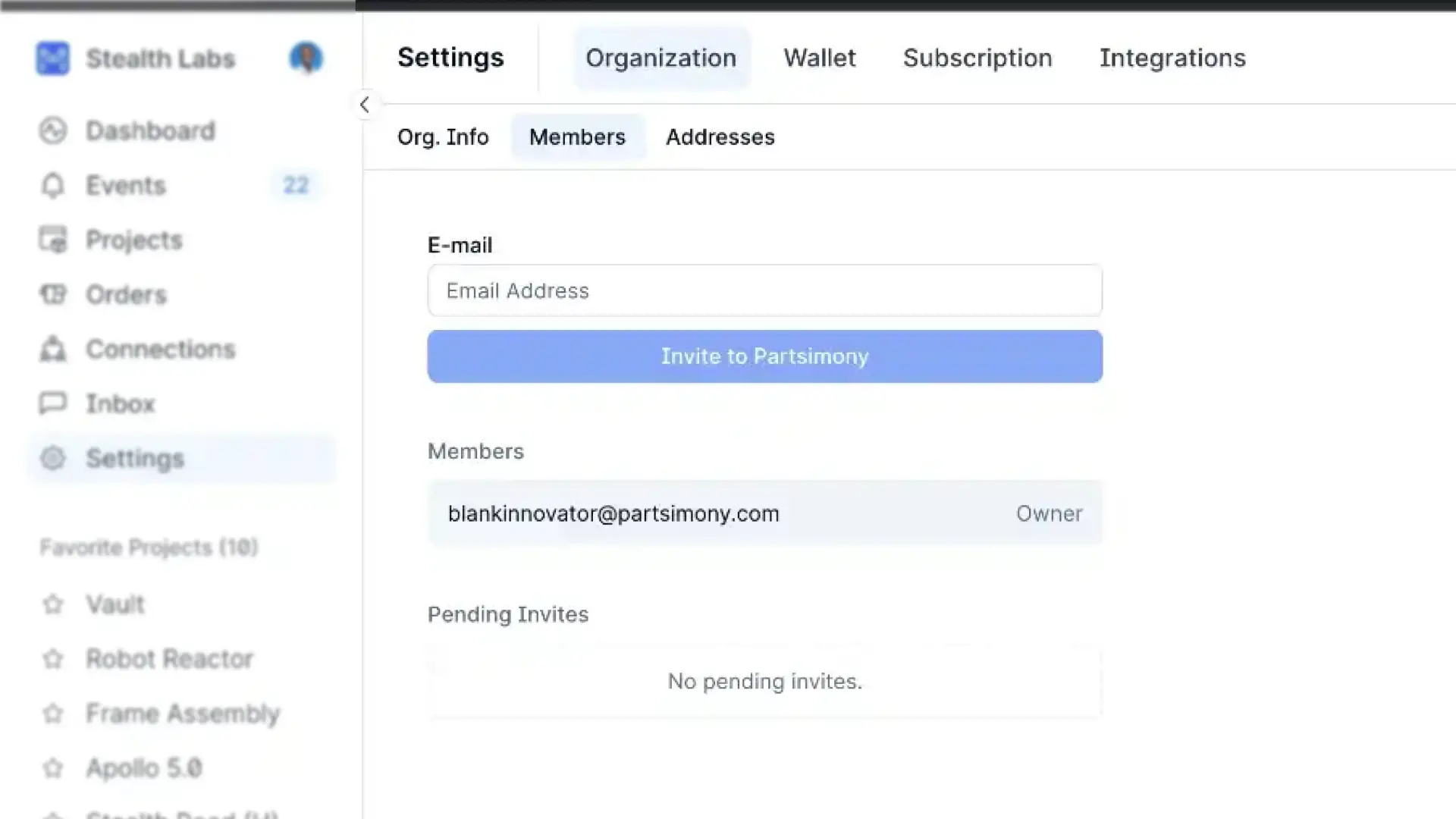
Task: Select the Addresses sub-tab
Action: 720,137
